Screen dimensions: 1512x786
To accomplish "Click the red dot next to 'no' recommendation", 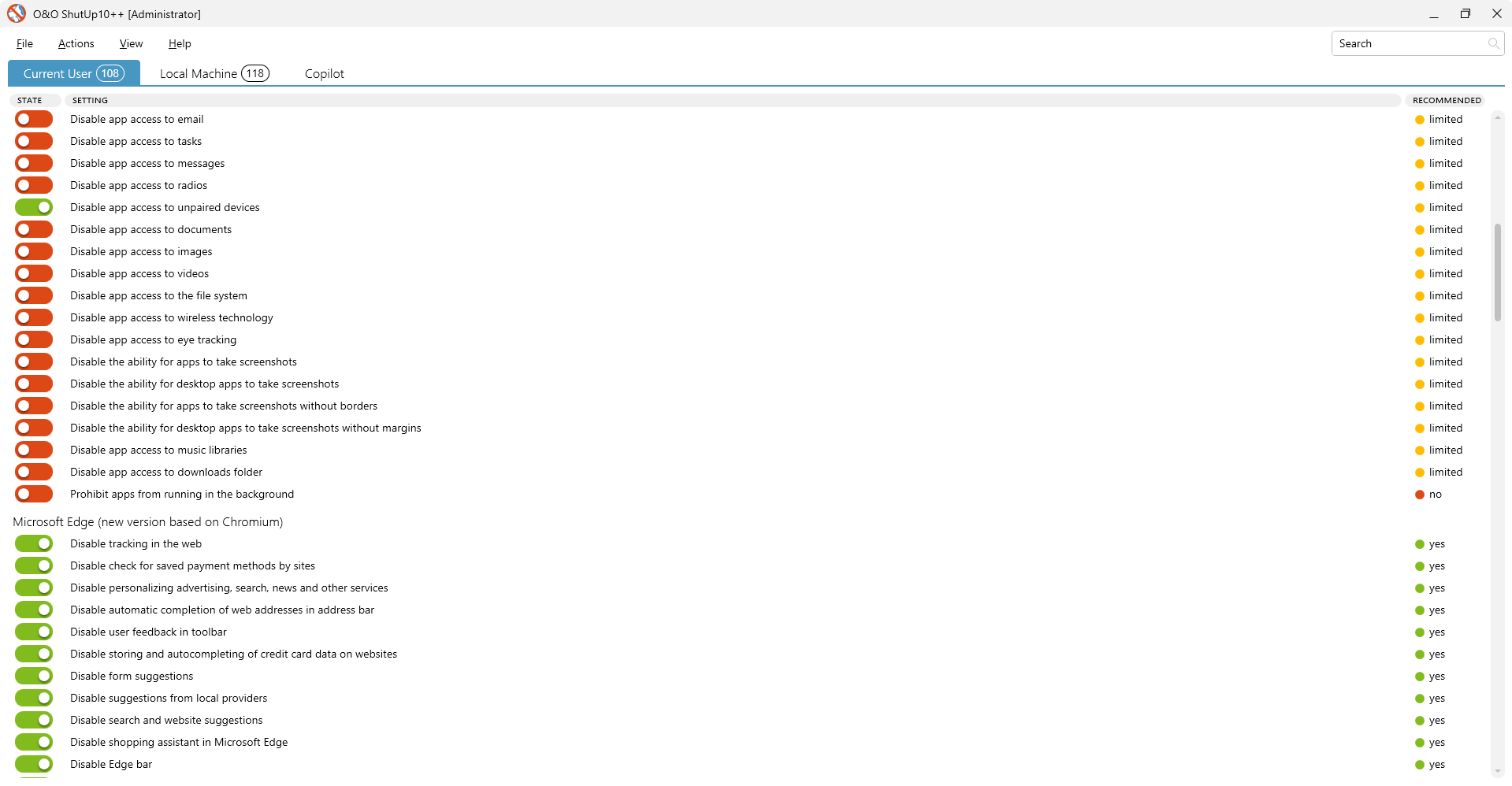I will (1420, 495).
